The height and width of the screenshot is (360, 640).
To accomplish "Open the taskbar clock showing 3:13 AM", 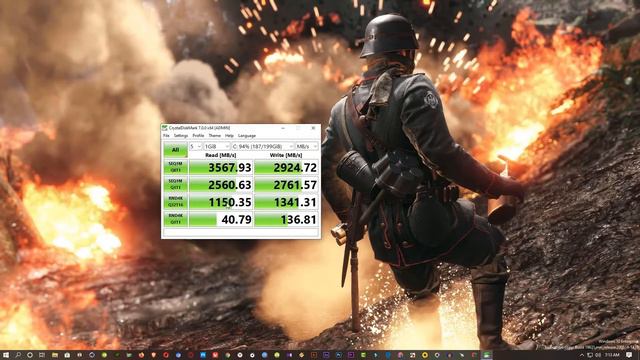I will (612, 355).
